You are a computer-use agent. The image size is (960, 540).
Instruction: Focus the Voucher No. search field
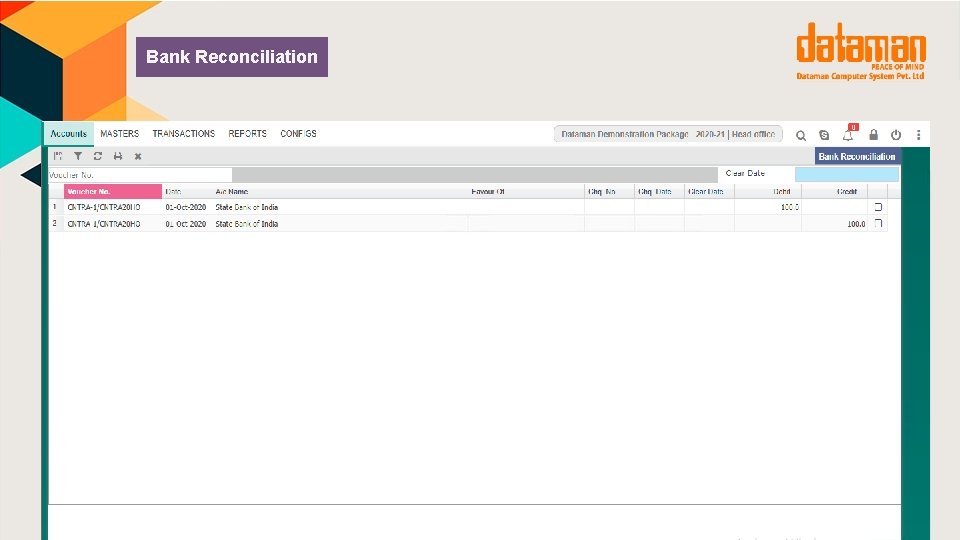click(x=140, y=175)
